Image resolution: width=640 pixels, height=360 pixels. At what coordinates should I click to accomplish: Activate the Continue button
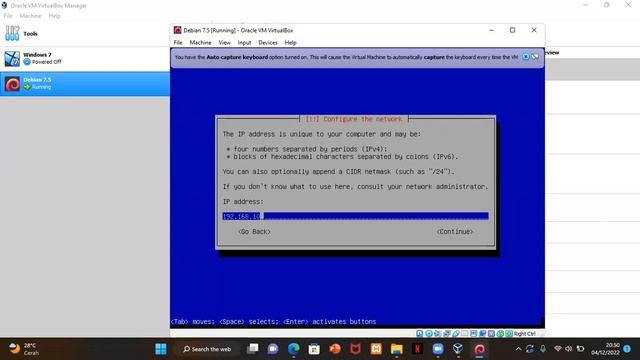(x=455, y=231)
